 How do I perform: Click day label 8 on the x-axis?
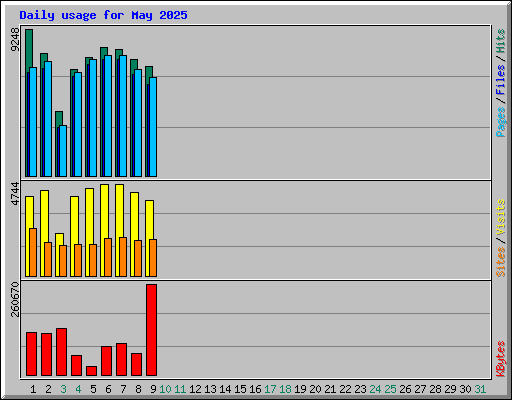(x=138, y=389)
